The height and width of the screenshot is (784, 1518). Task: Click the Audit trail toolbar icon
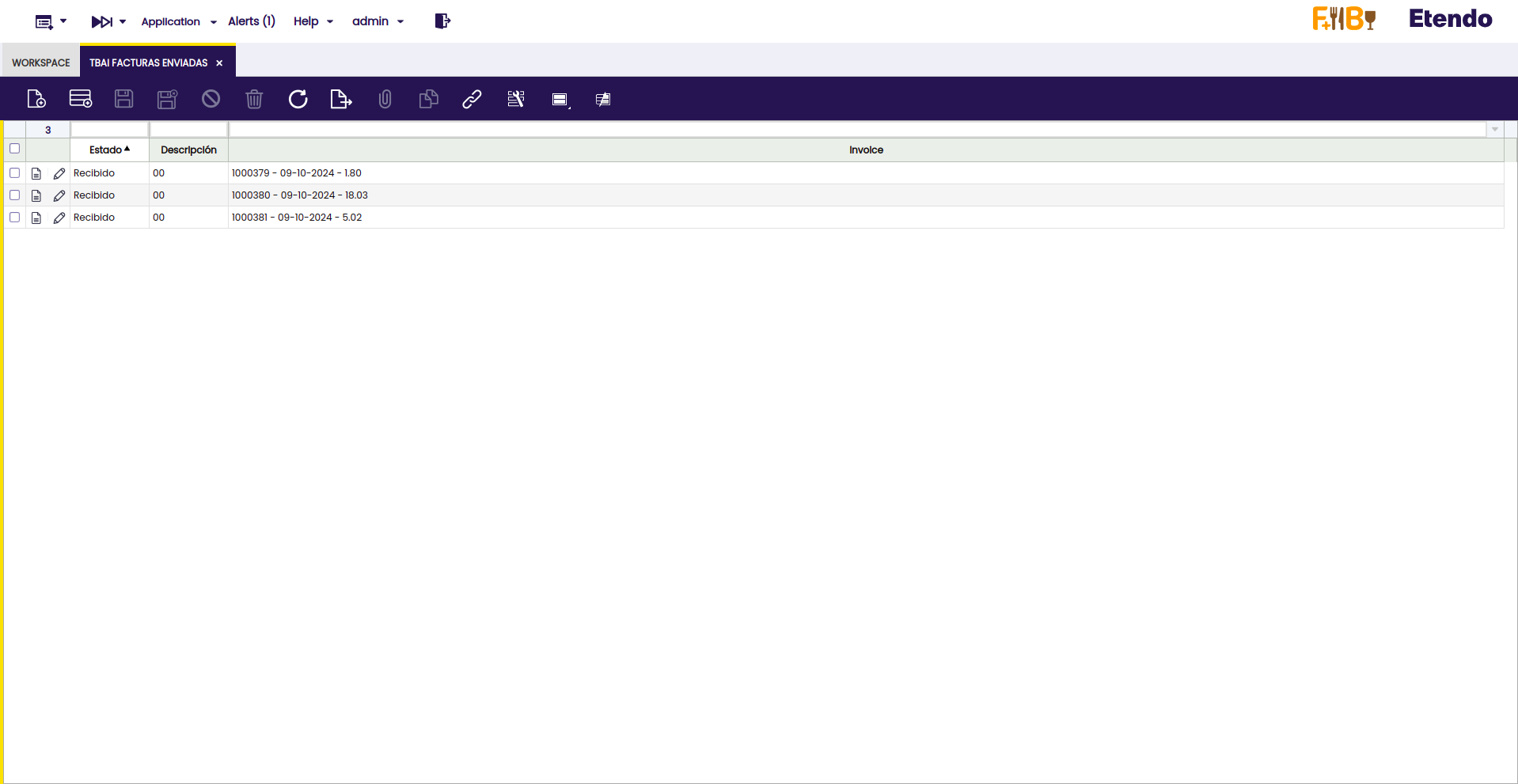pyautogui.click(x=516, y=99)
